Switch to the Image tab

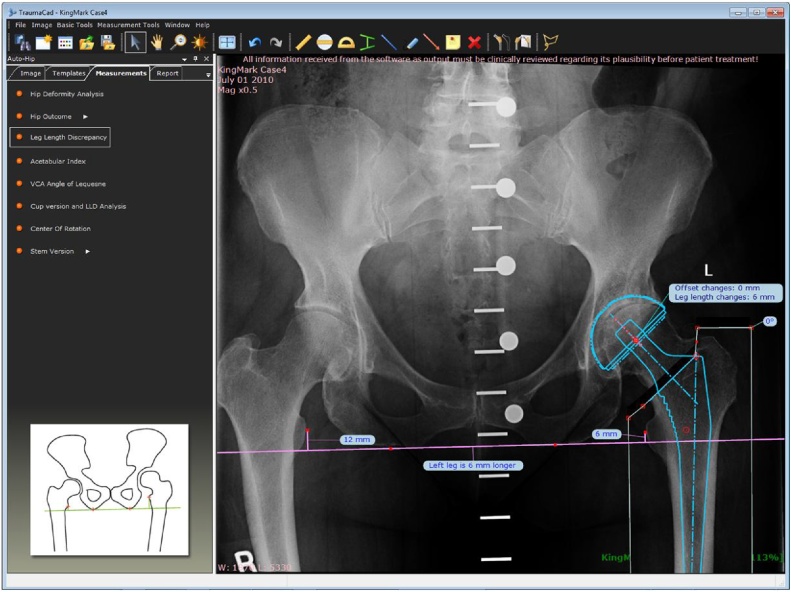pos(30,74)
